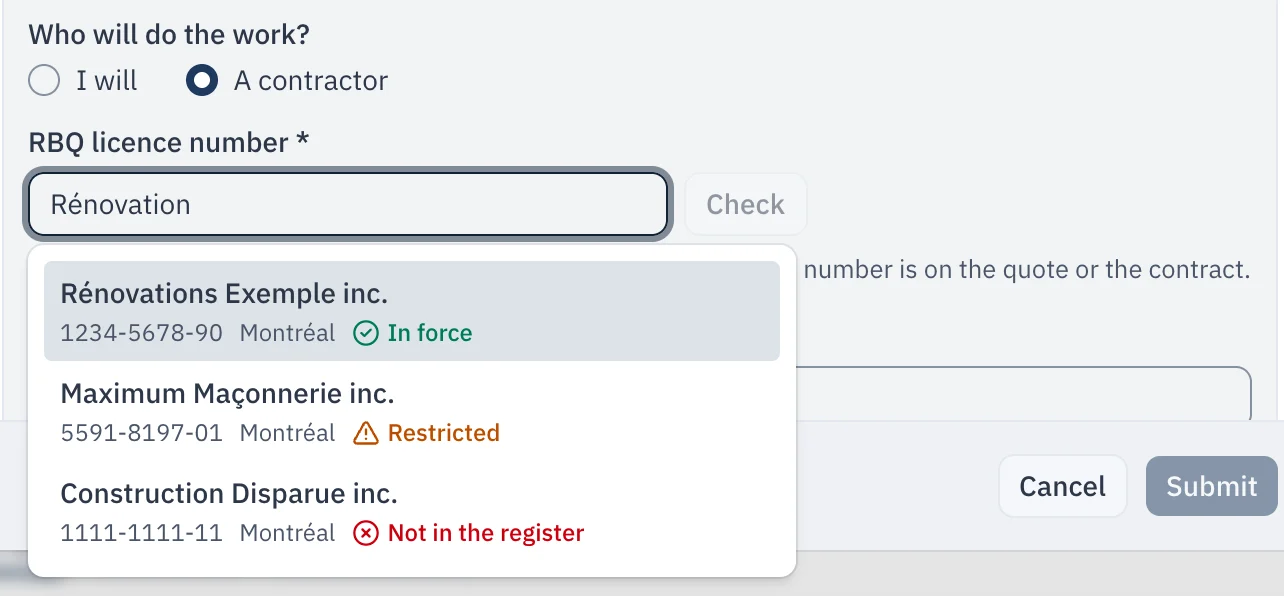The height and width of the screenshot is (596, 1284).
Task: Click licence number 1111-1111-11
Action: coord(141,533)
